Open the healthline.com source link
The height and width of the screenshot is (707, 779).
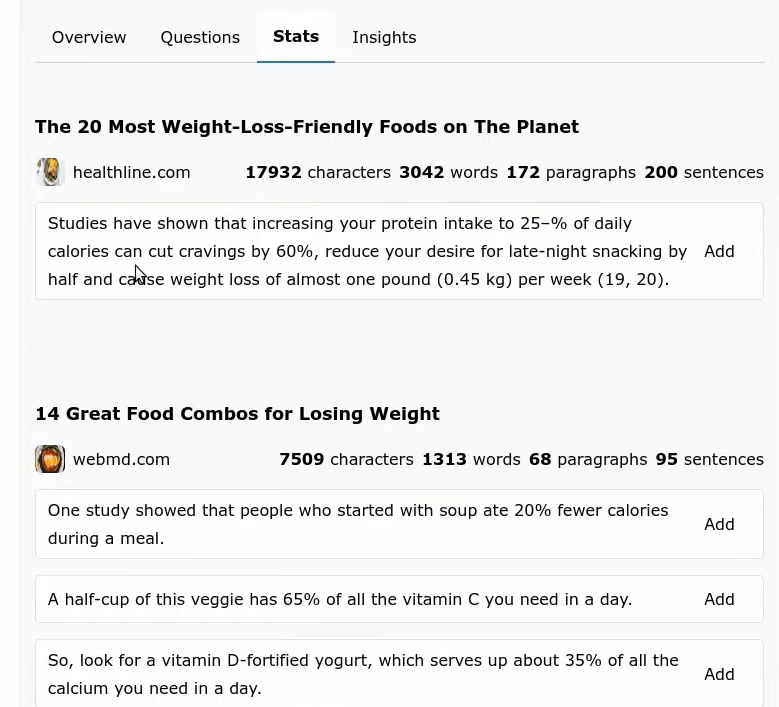132,172
